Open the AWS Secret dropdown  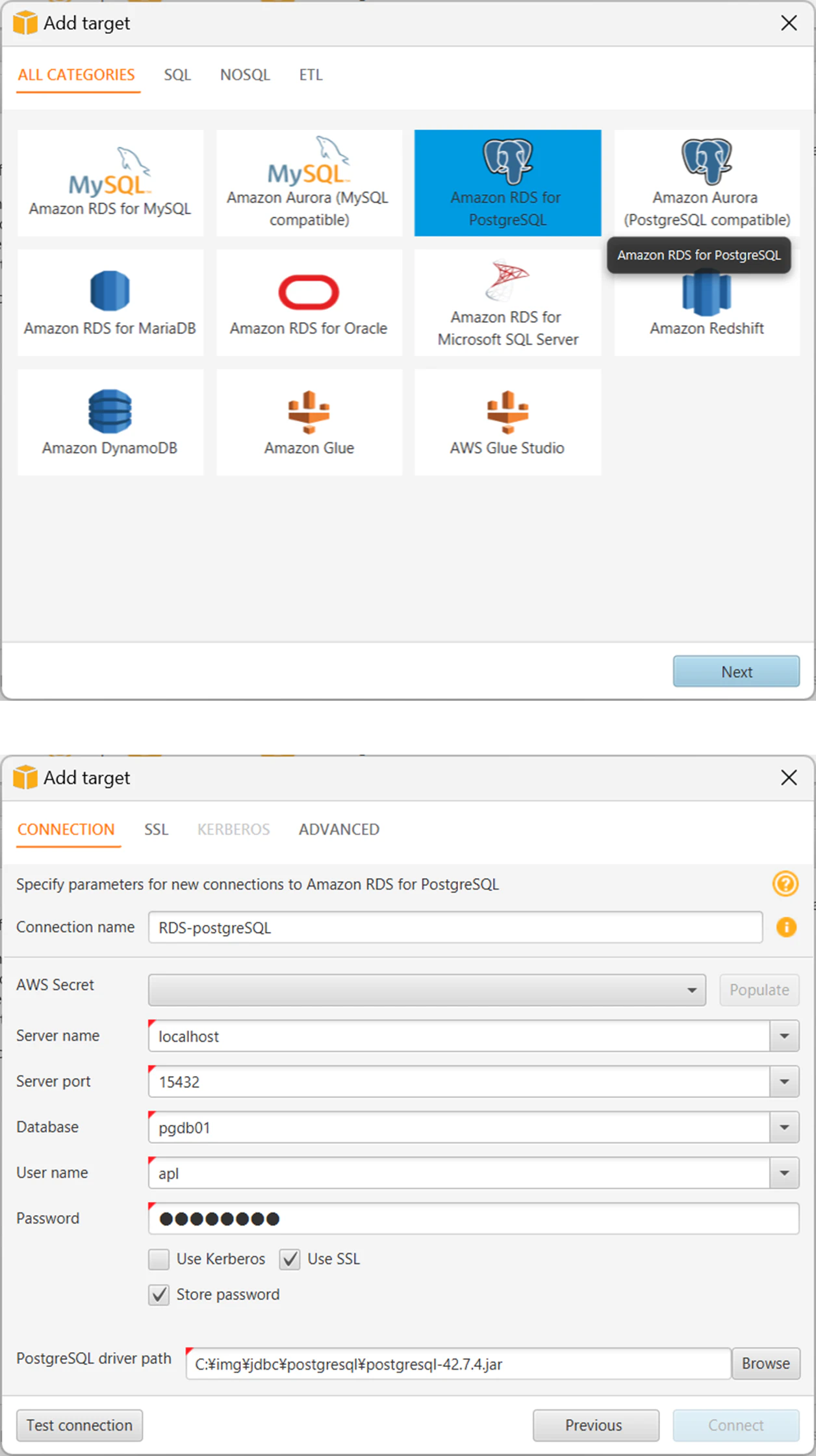click(427, 990)
